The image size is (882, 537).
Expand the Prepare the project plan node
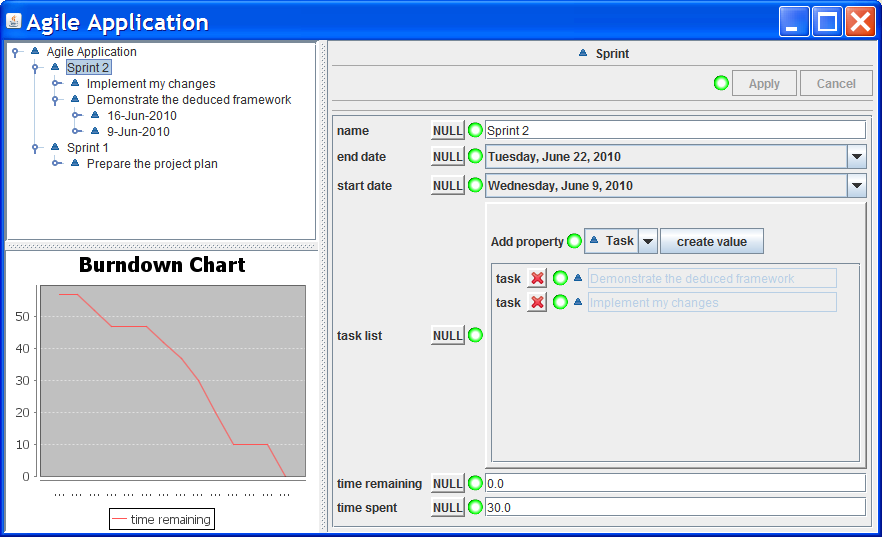(55, 164)
